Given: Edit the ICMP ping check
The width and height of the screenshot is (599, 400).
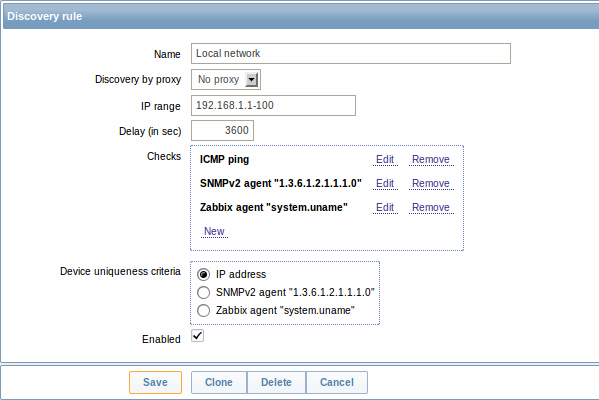Looking at the screenshot, I should pyautogui.click(x=385, y=159).
